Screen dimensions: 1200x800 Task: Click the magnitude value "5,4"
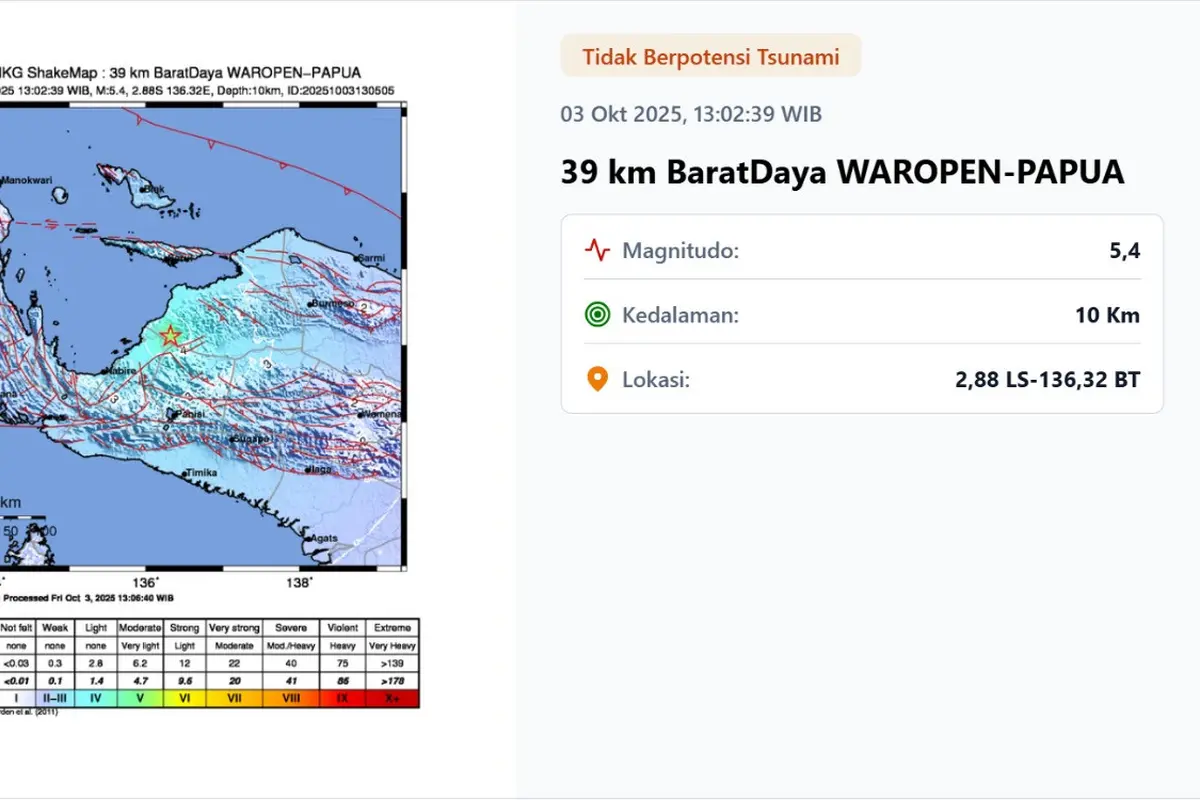tap(1124, 250)
